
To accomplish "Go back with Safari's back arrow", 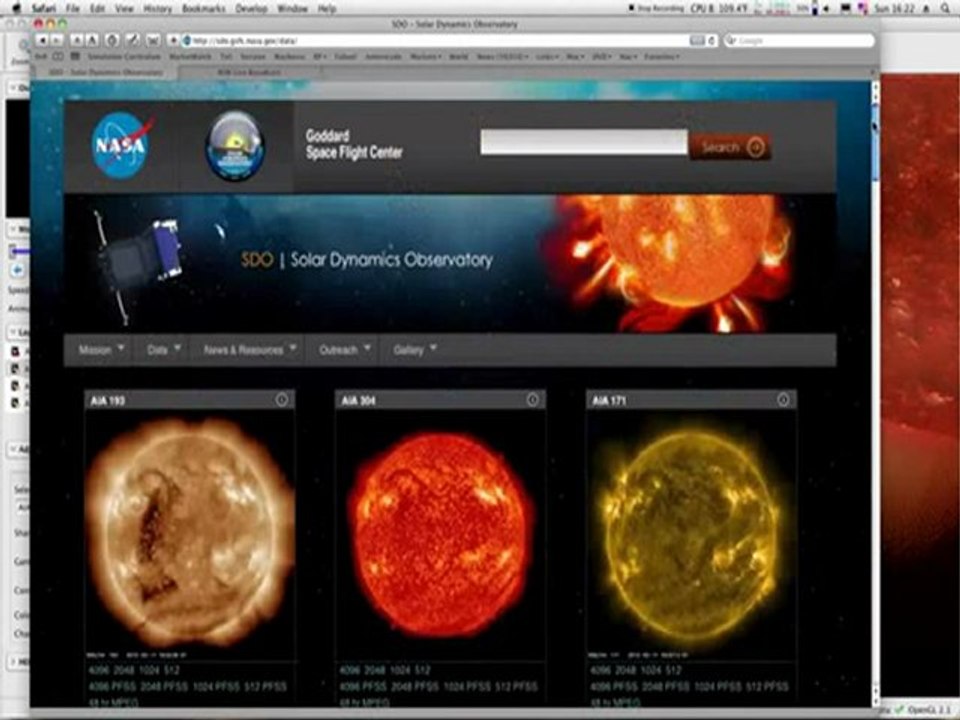I will (x=42, y=40).
